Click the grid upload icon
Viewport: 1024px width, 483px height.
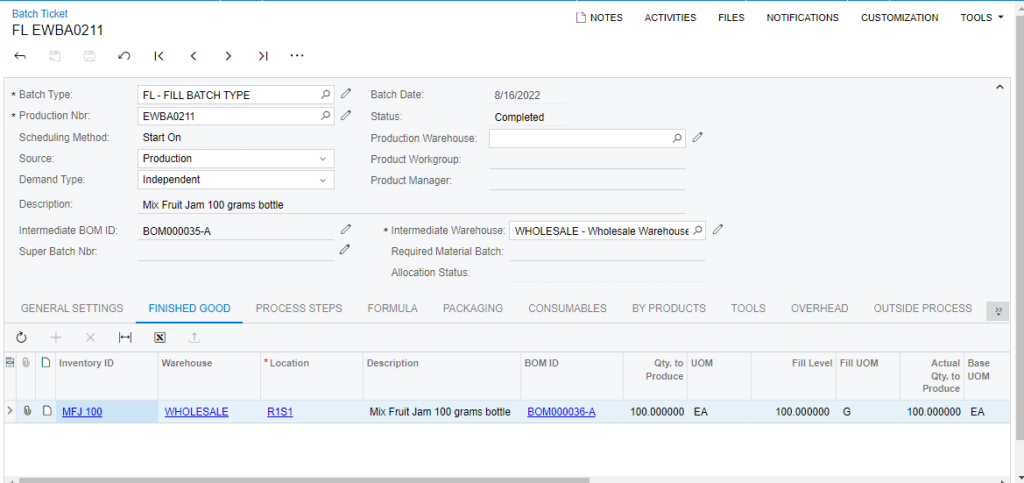194,337
